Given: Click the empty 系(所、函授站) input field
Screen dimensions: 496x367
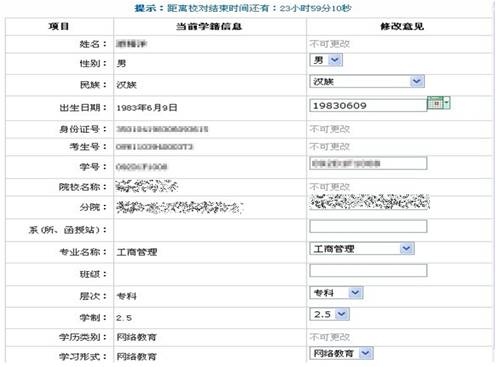Looking at the screenshot, I should click(368, 226).
